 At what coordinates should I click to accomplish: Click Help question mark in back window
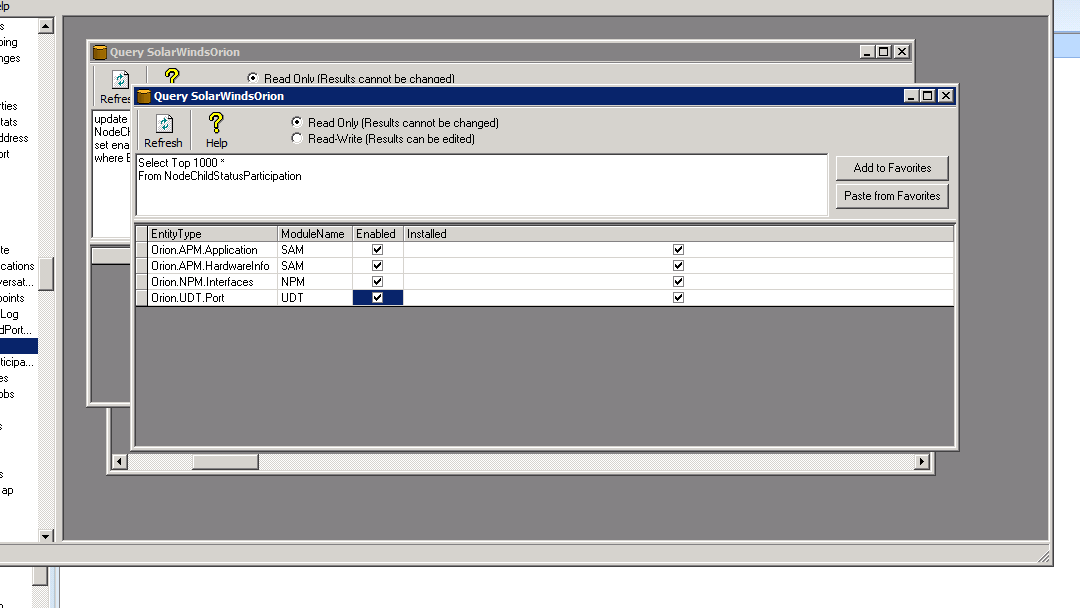coord(172,75)
